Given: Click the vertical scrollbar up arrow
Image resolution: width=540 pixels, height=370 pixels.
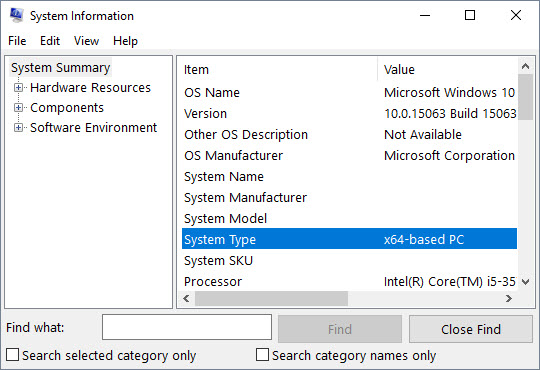Looking at the screenshot, I should (x=526, y=66).
